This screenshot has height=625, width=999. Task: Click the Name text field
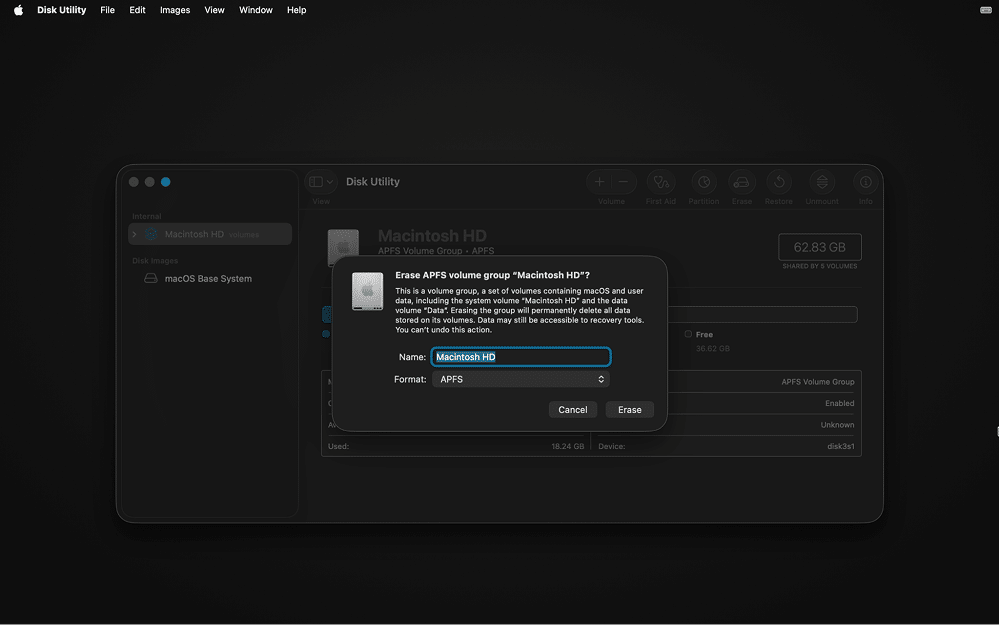click(520, 356)
